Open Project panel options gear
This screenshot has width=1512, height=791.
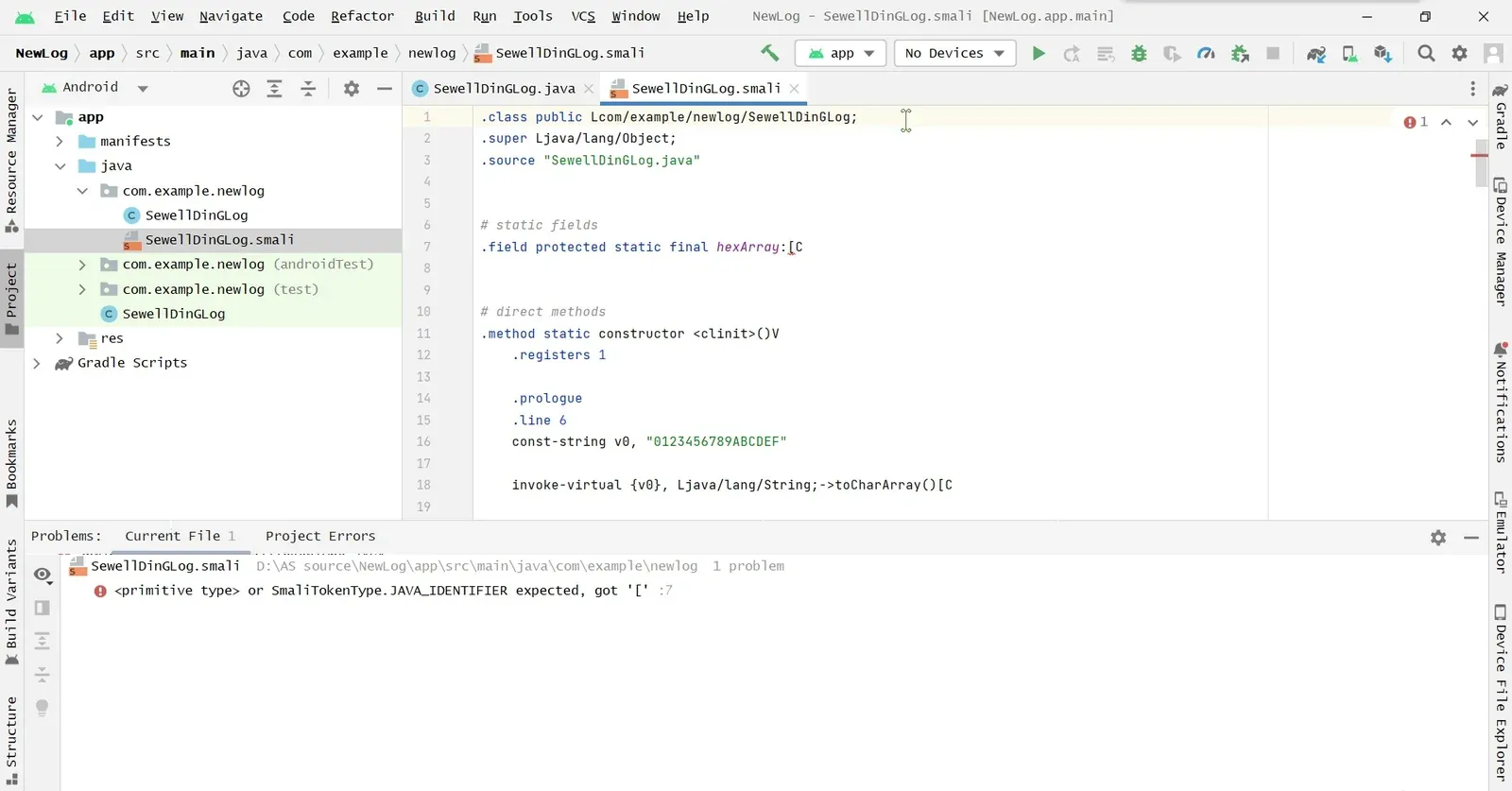coord(352,88)
